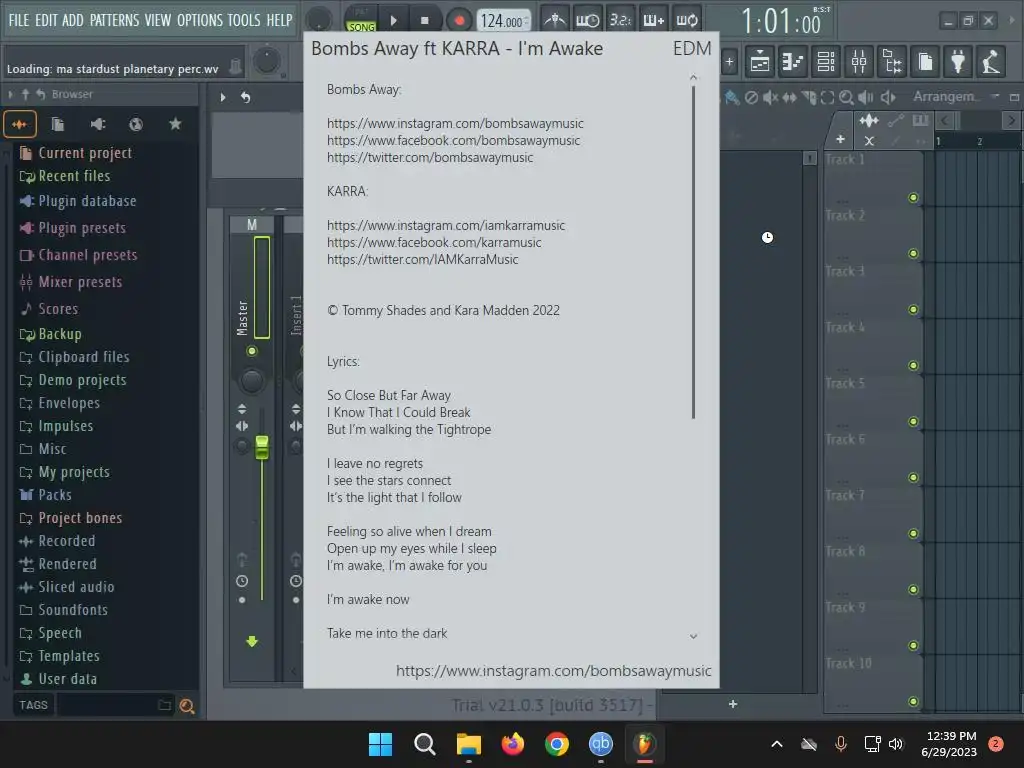Switch browser to plugins tab icon
Viewport: 1024px width, 768px height.
point(97,124)
